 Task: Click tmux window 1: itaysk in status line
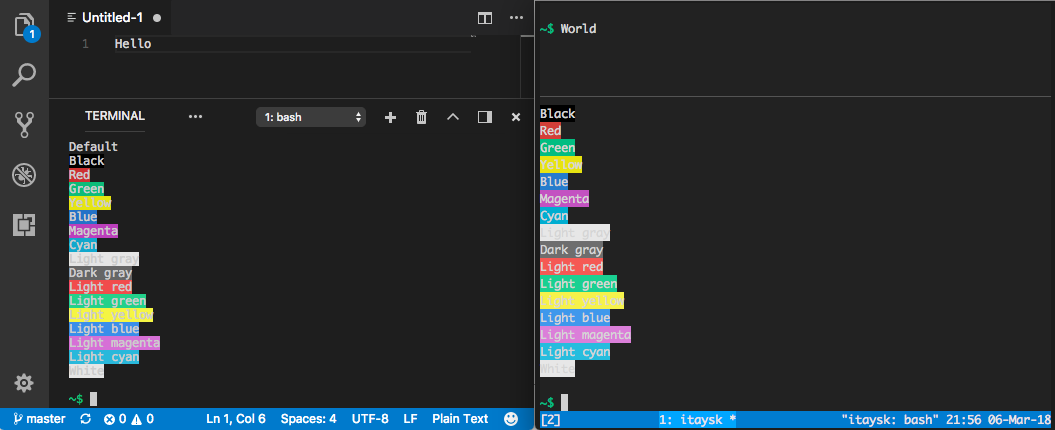coord(697,420)
